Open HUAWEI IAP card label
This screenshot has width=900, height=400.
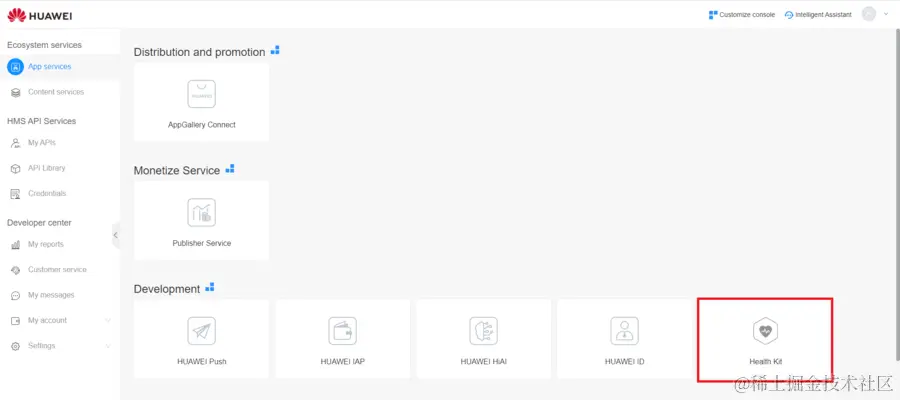point(343,362)
